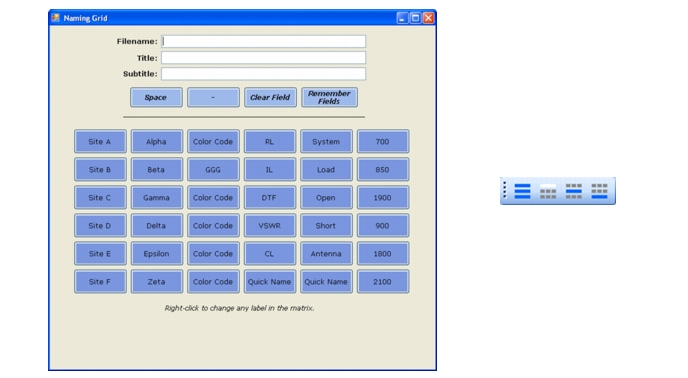
Task: Click Quick Name beside the 2100 button
Action: [326, 282]
